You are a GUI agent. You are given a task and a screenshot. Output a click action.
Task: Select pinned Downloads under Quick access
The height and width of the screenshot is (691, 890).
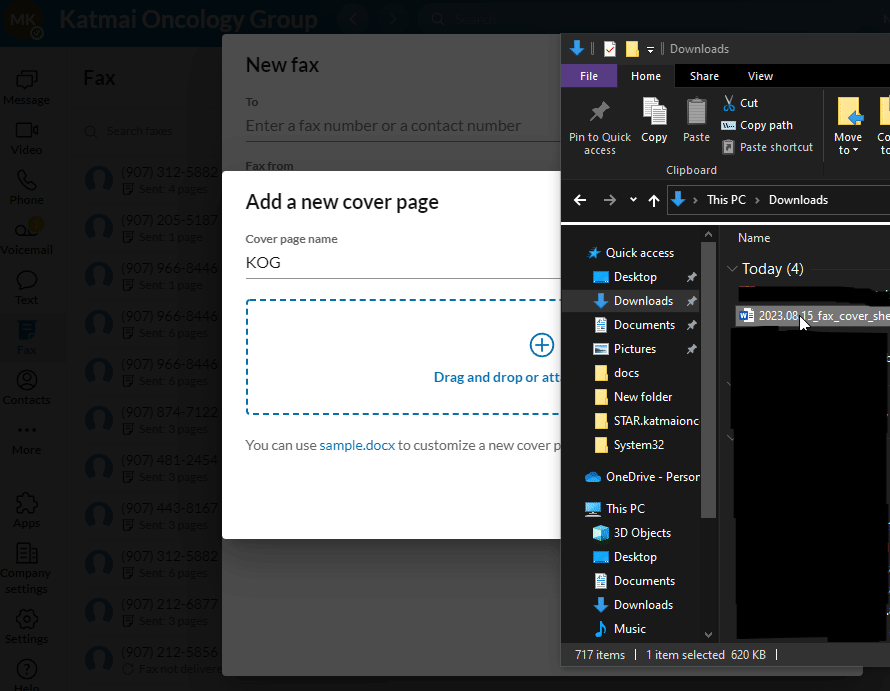tap(643, 301)
